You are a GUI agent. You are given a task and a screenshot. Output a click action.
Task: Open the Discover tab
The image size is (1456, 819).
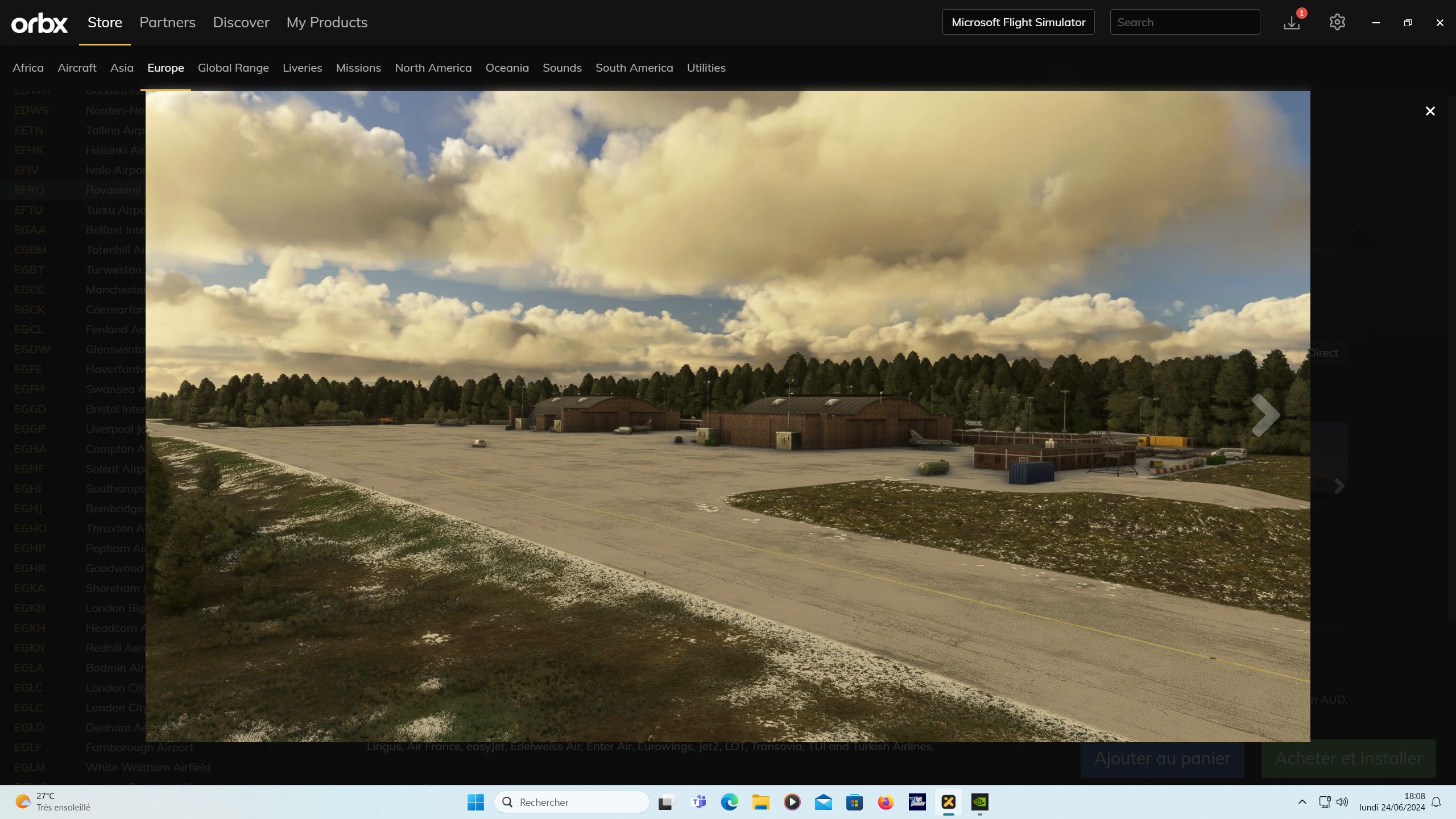click(241, 22)
